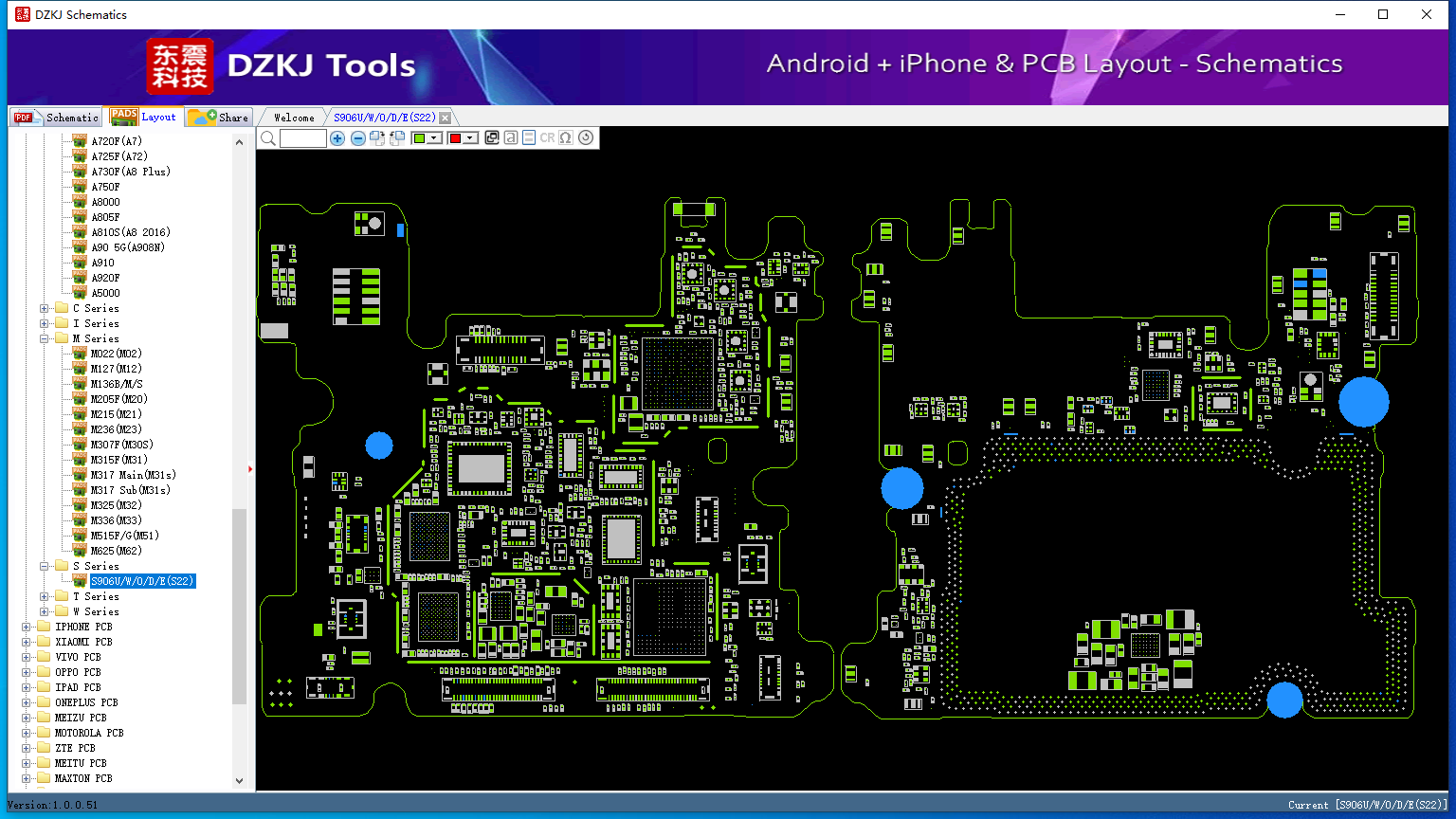Click the zoom out minus icon
This screenshot has width=1456, height=819.
[358, 138]
